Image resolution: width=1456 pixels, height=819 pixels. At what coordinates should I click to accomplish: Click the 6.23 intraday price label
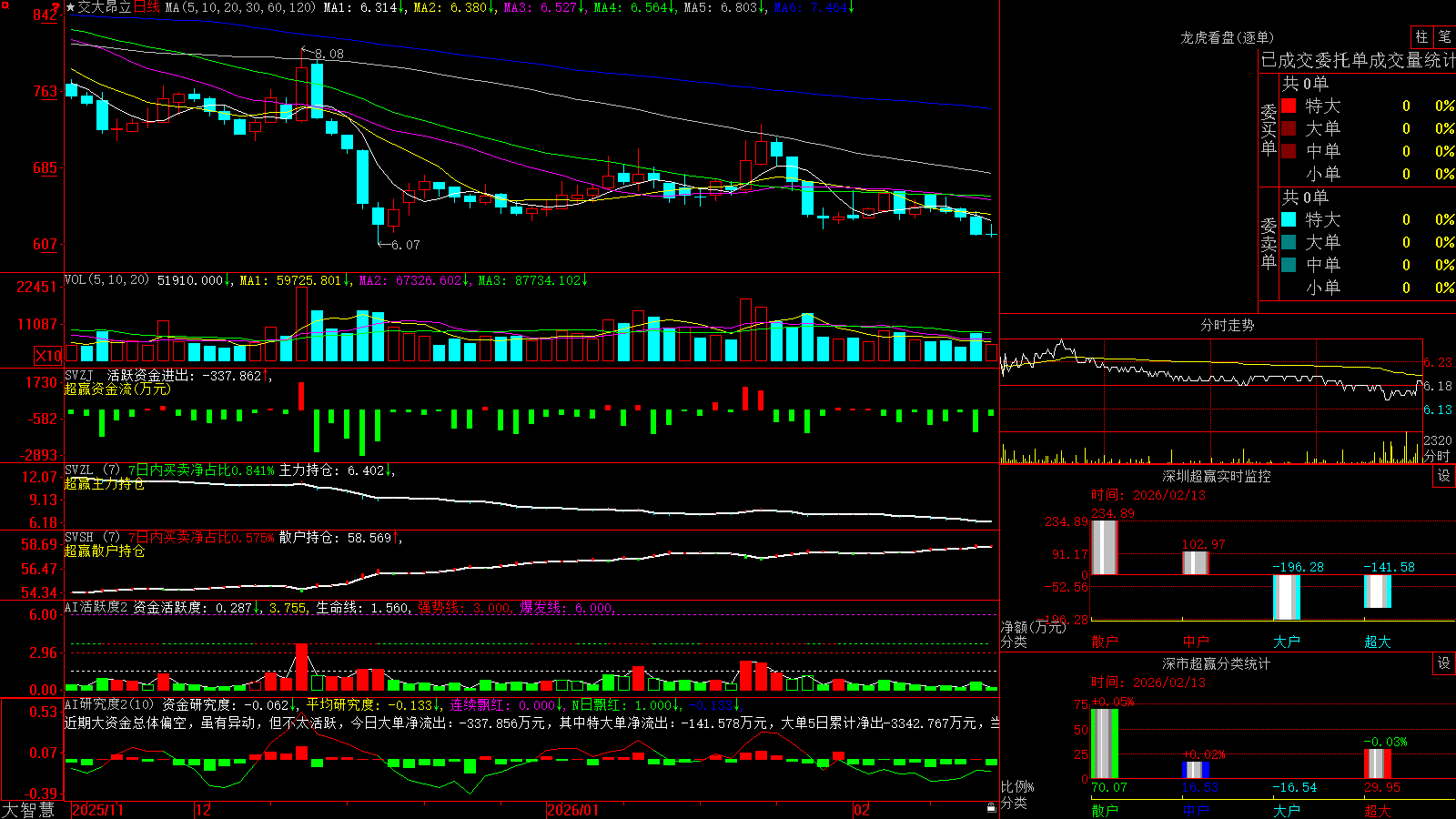pos(1439,362)
